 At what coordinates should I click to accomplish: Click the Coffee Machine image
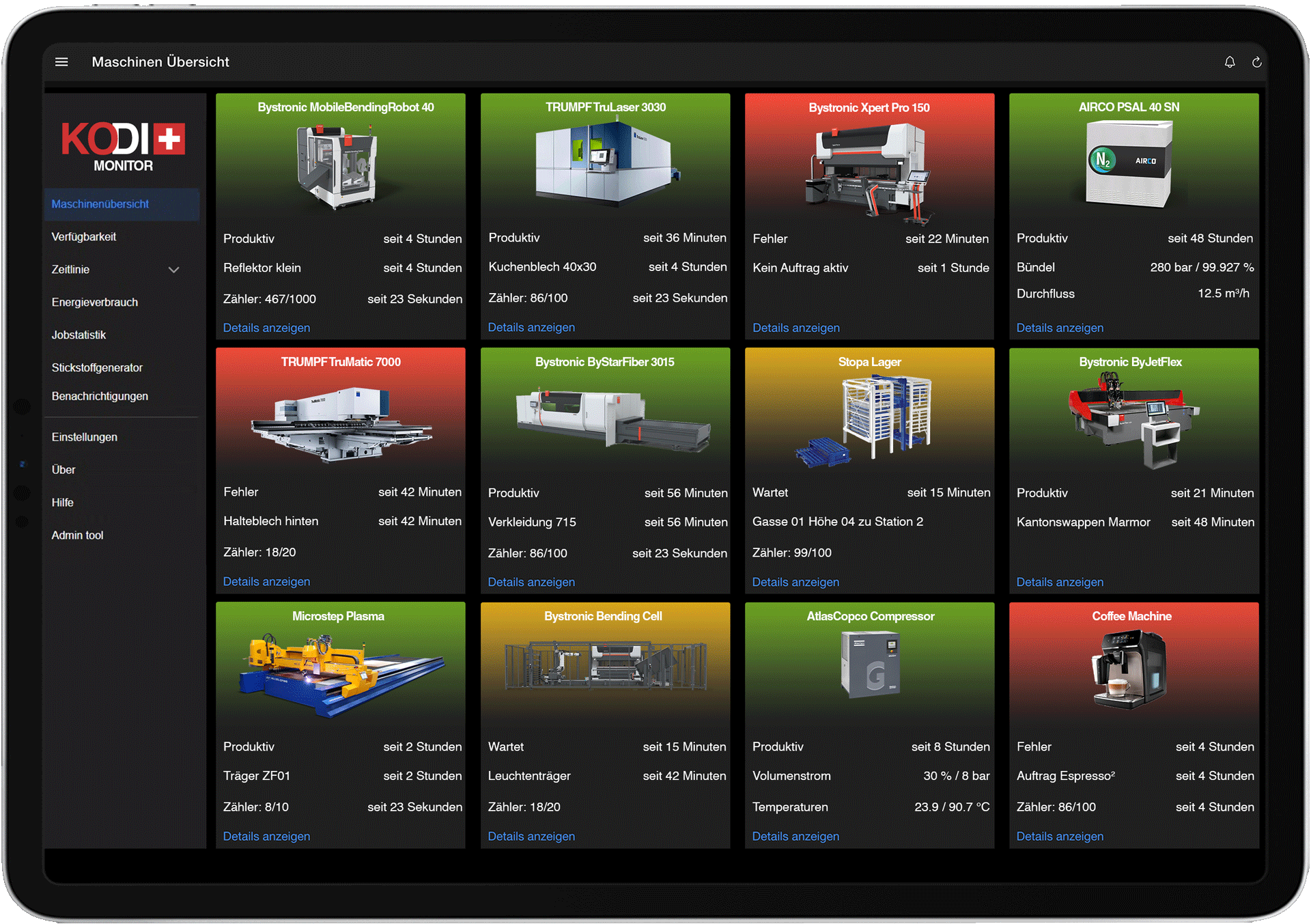(1129, 669)
